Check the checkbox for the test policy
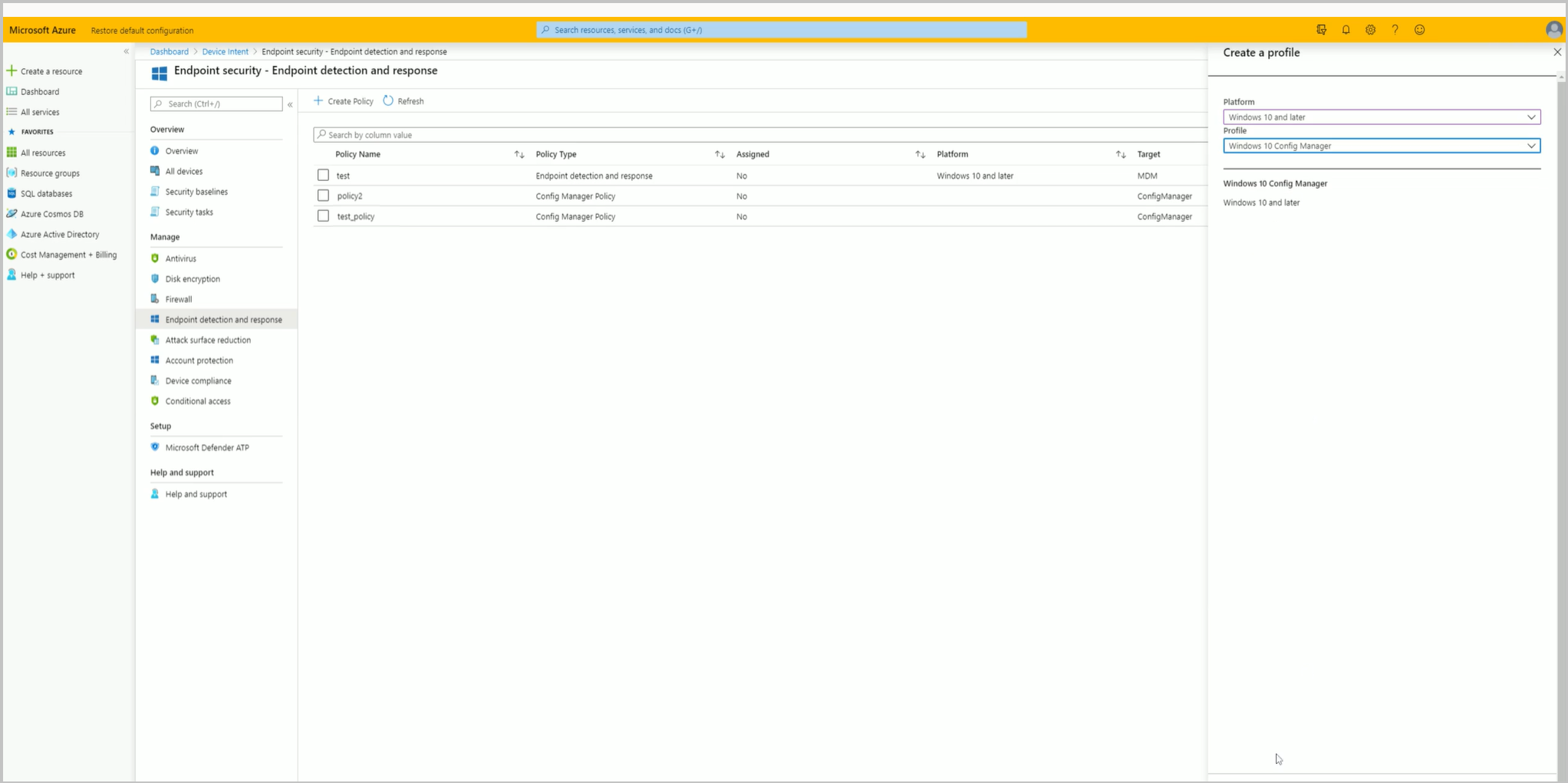Viewport: 1568px width, 783px height. (x=322, y=175)
